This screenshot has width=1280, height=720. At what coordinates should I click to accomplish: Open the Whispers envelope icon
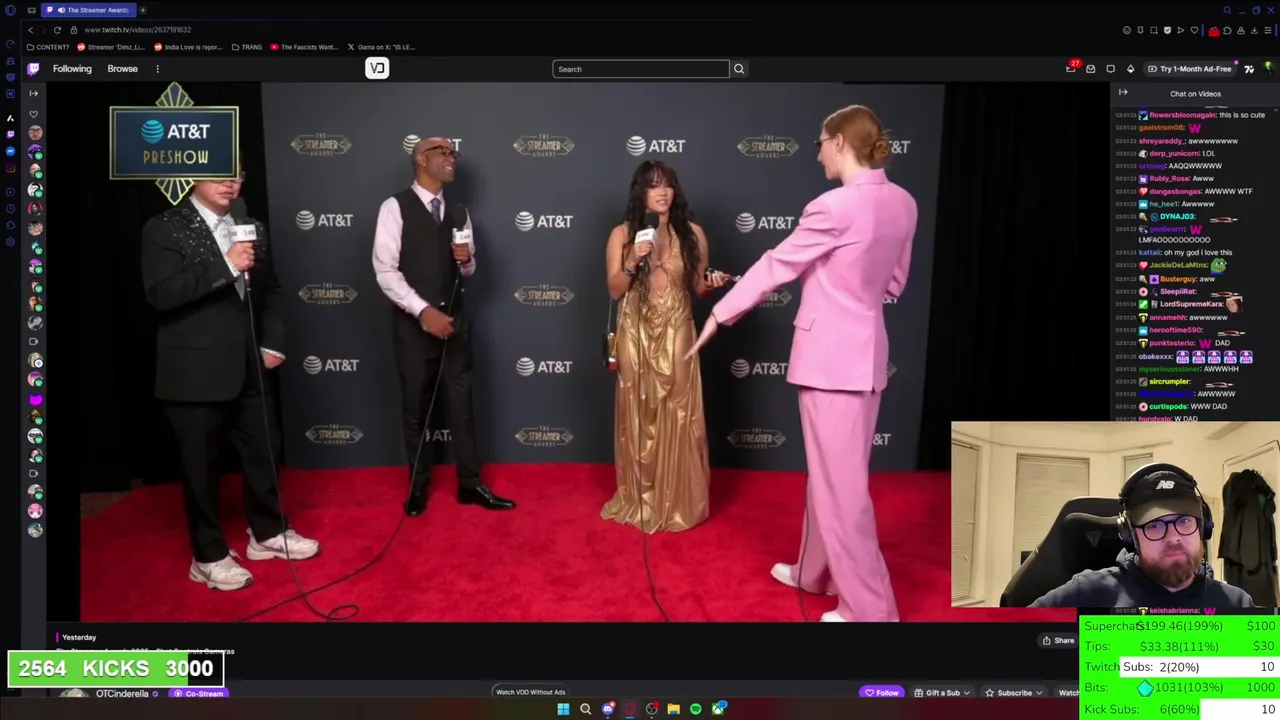point(1091,69)
